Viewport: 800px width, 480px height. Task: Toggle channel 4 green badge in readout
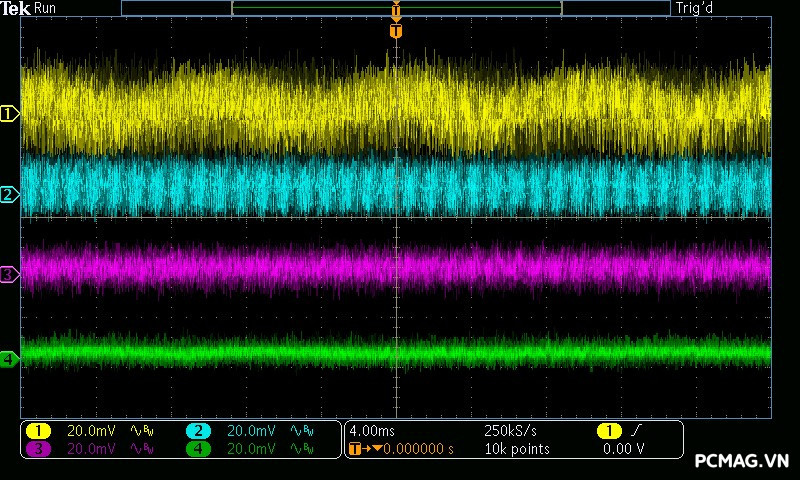coord(198,449)
